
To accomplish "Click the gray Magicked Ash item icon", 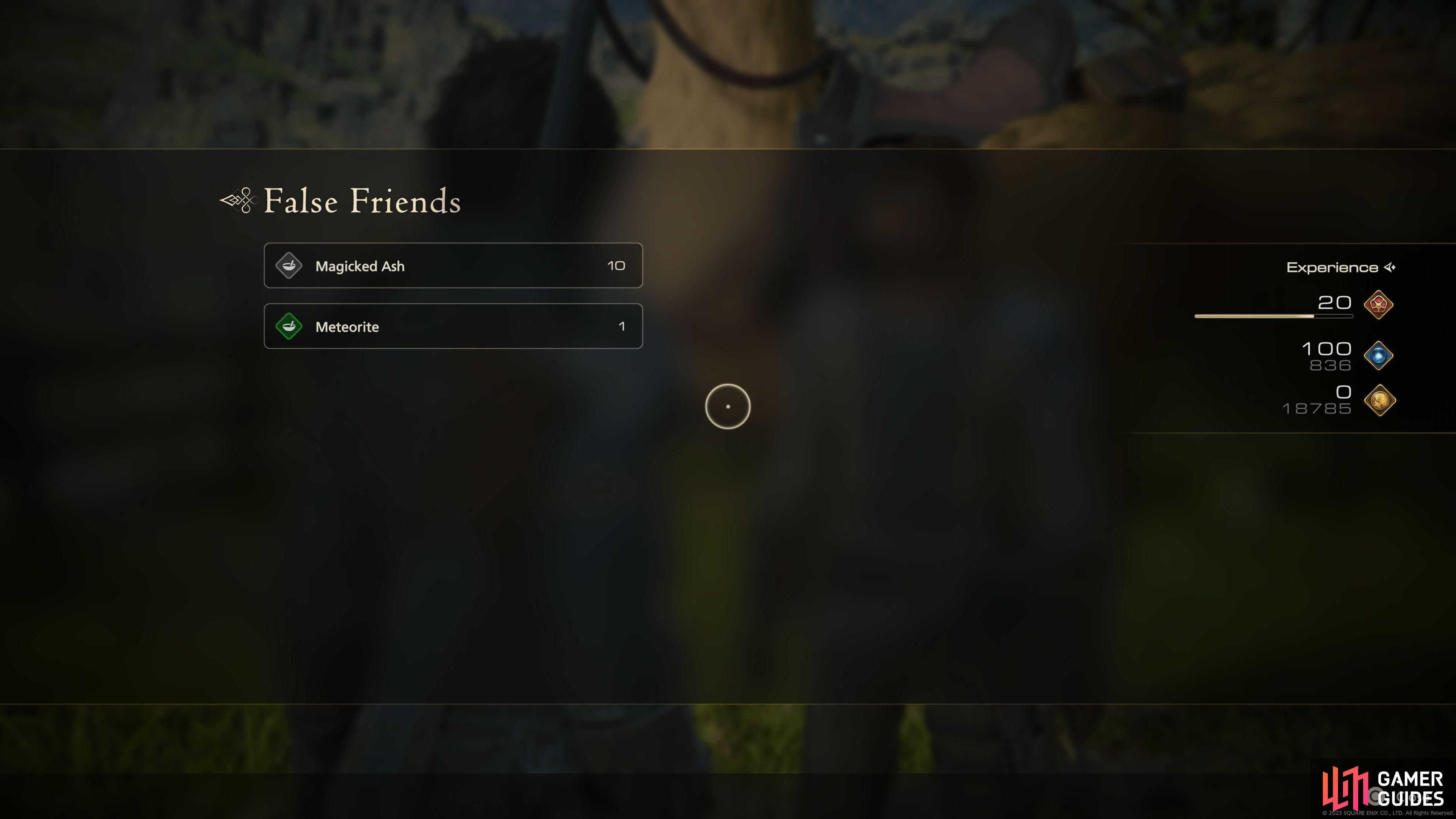I will [289, 266].
